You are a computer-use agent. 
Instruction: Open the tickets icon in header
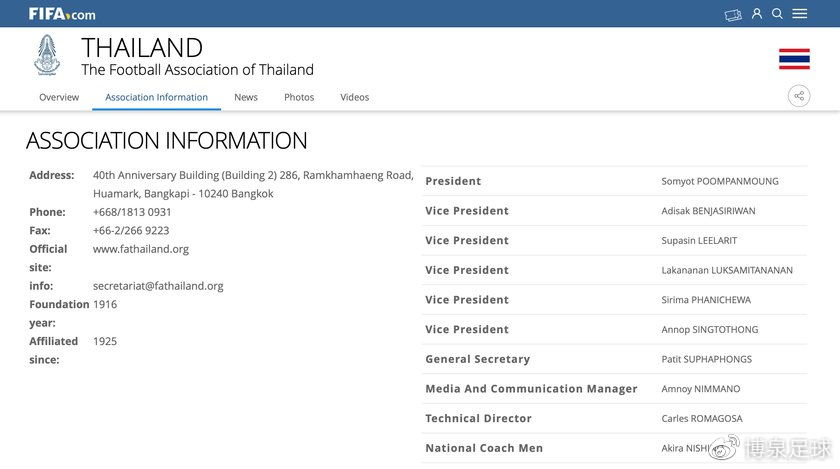coord(733,14)
